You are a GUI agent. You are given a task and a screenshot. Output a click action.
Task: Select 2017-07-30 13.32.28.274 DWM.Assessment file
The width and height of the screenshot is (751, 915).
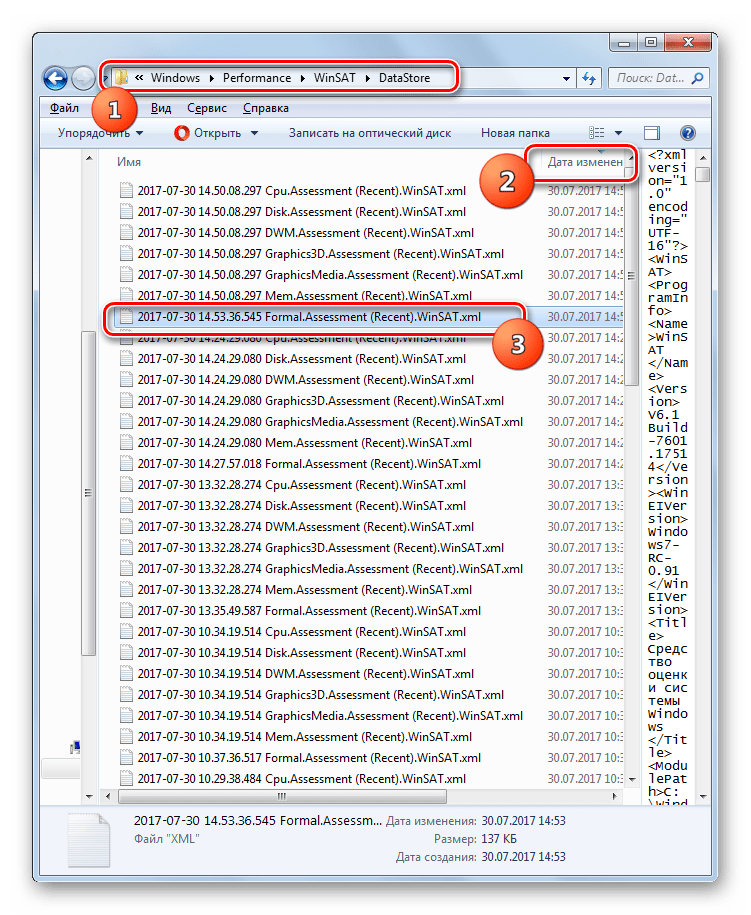click(x=306, y=527)
